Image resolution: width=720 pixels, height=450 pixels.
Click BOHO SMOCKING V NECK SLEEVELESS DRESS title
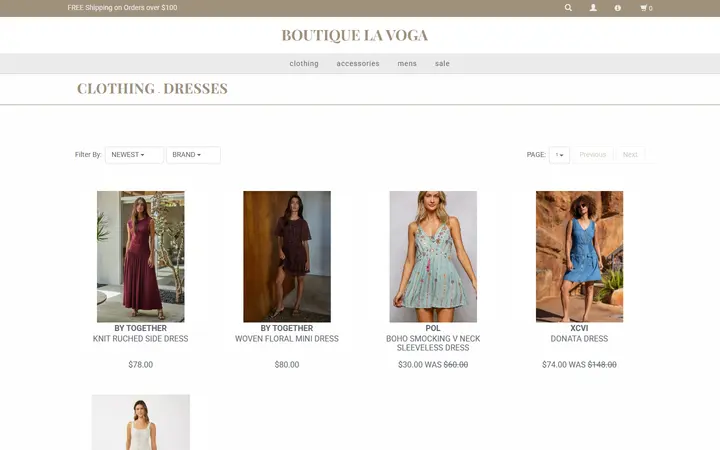point(433,343)
